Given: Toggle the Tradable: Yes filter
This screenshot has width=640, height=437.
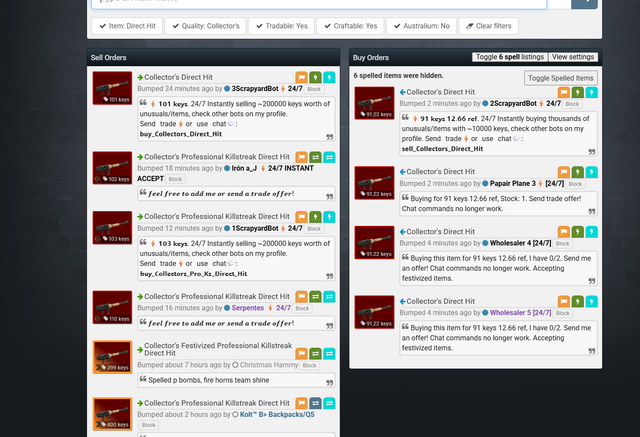Looking at the screenshot, I should (281, 26).
